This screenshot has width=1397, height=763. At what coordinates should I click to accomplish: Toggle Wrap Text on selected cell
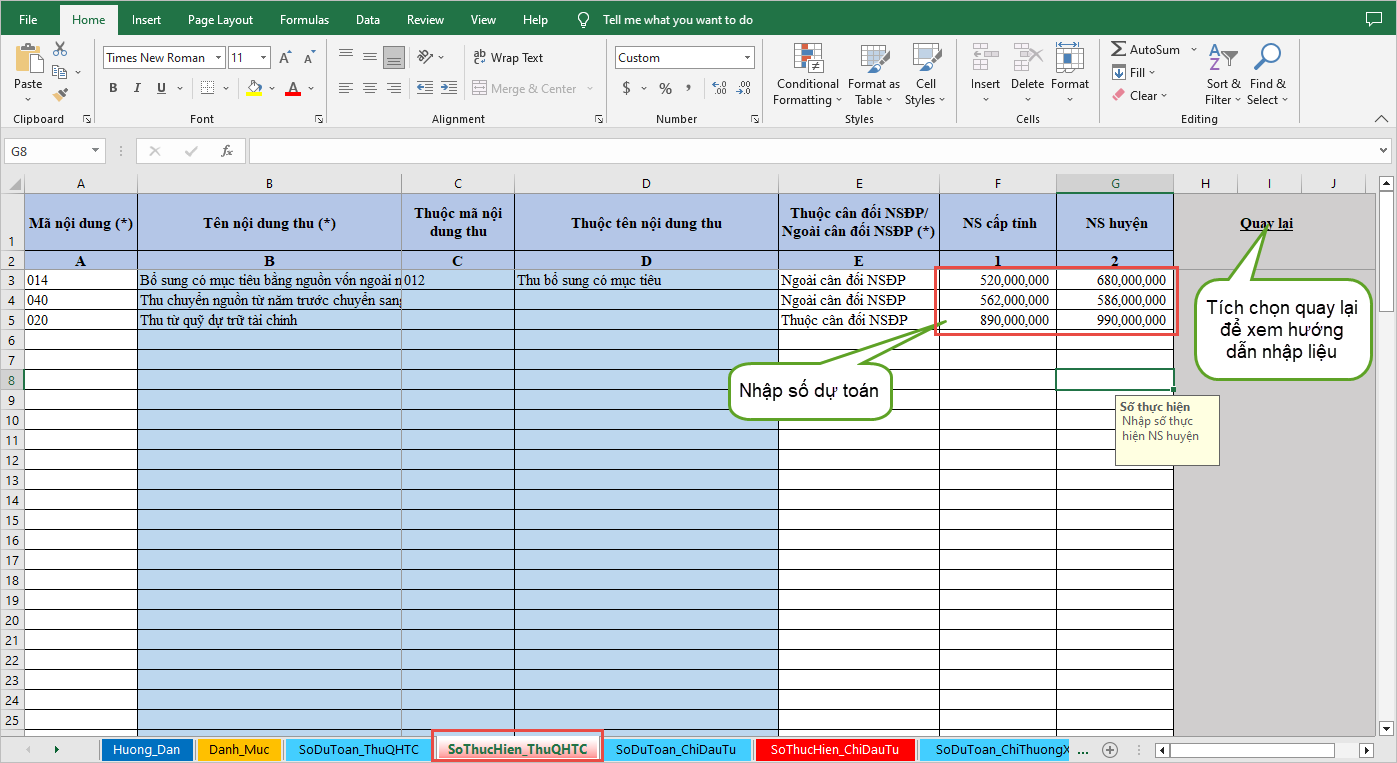coord(507,58)
